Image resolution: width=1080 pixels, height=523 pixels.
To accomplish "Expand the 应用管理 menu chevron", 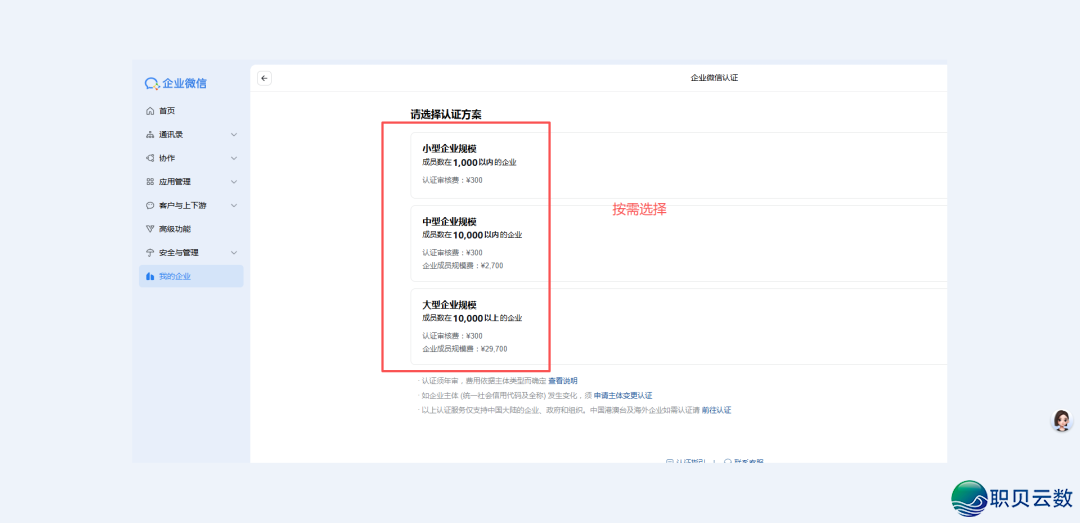I will (x=234, y=182).
